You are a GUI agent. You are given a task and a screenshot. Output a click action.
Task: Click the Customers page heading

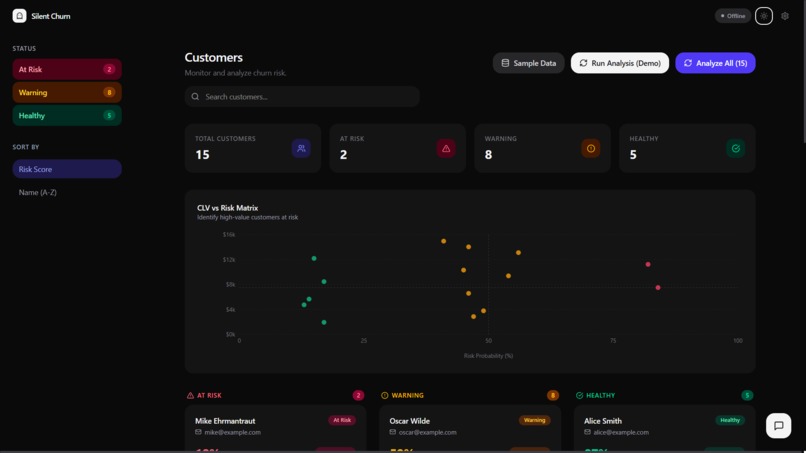(214, 58)
